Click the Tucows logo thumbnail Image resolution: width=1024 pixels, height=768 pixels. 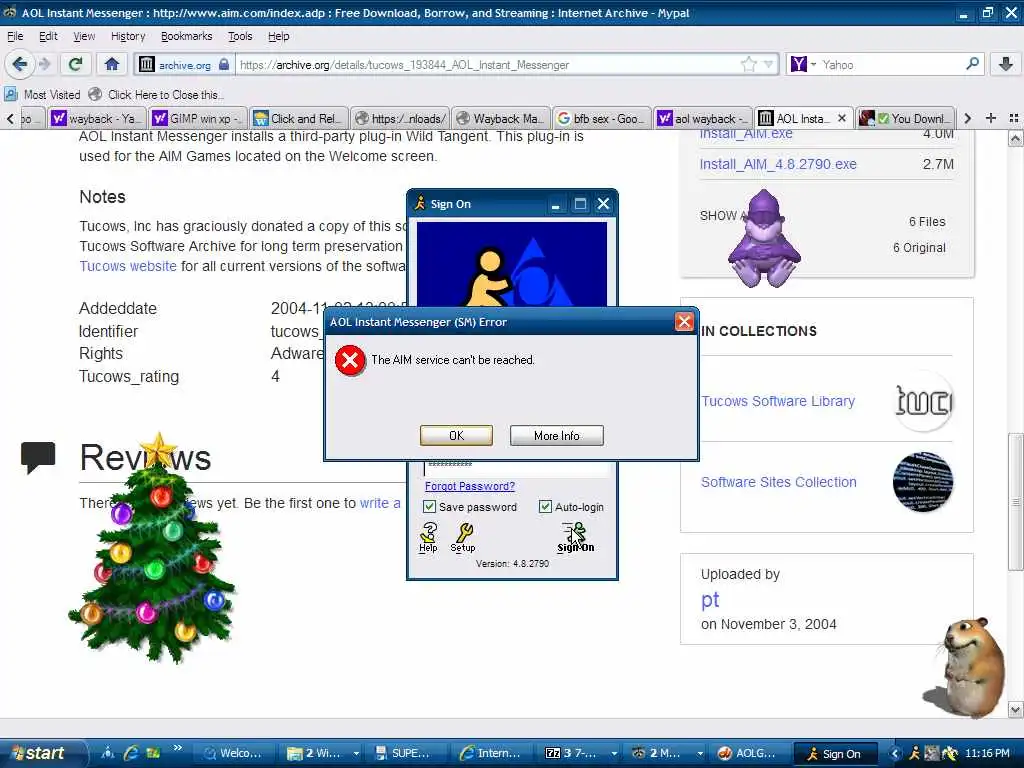pos(923,401)
